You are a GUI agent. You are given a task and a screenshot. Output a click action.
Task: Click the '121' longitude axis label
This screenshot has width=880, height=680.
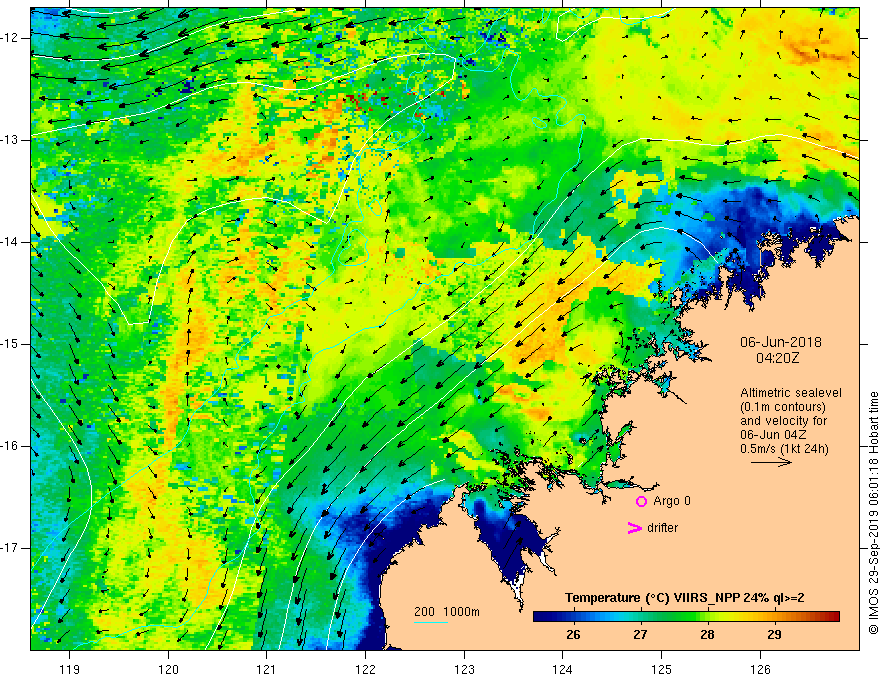(x=267, y=669)
